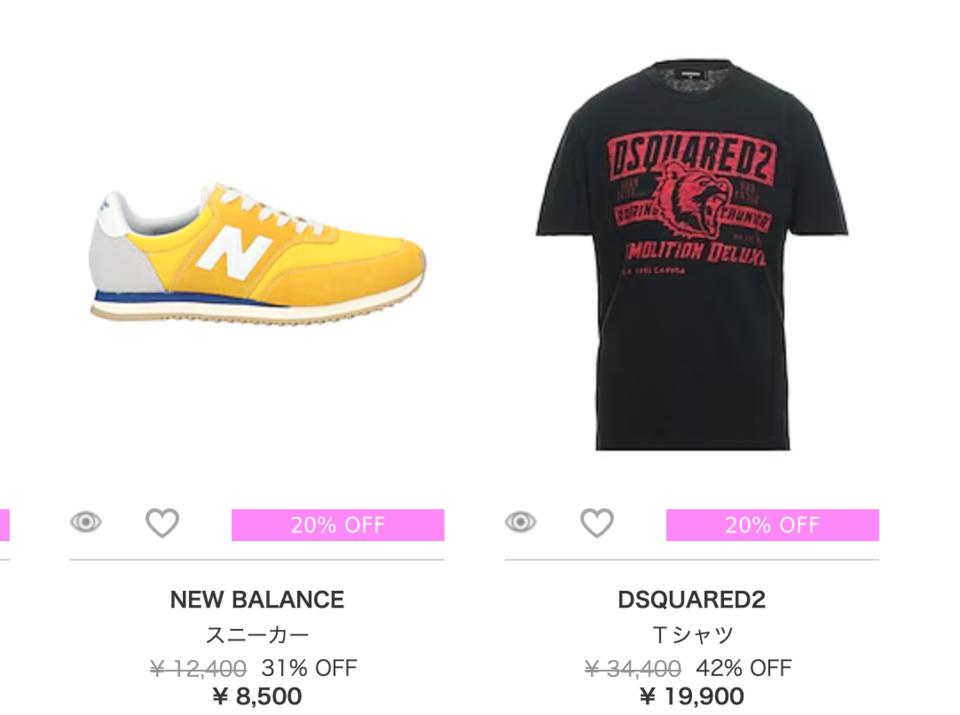960x715 pixels.
Task: Open the DSQUARED2 brand name link
Action: coord(692,599)
